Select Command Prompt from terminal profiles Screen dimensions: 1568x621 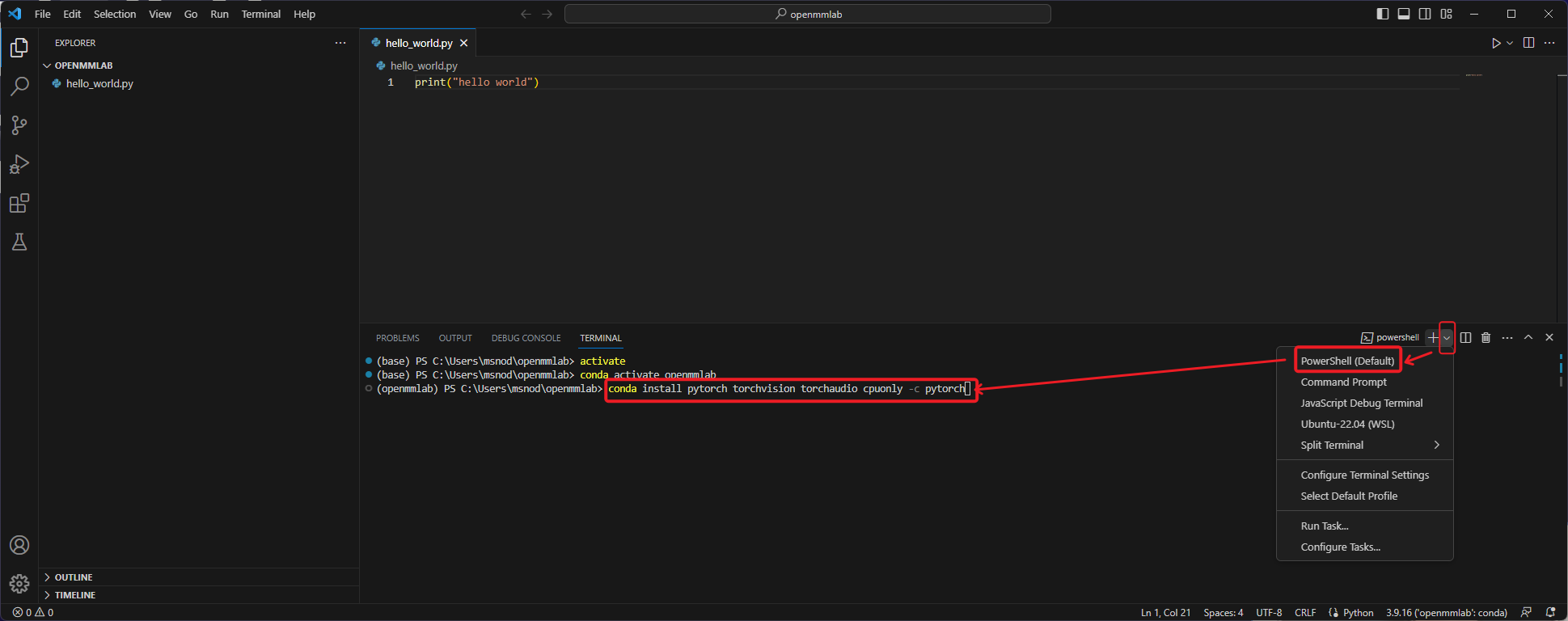tap(1343, 382)
